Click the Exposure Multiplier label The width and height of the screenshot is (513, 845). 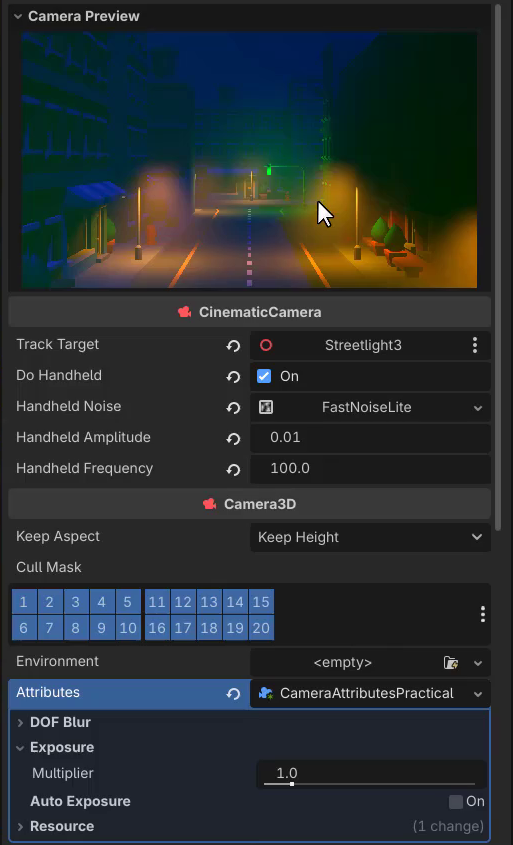63,774
